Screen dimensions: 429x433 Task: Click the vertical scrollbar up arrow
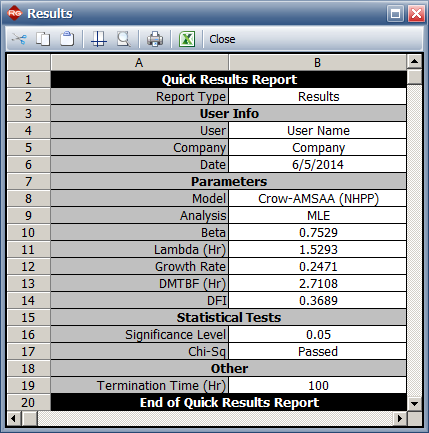click(x=414, y=61)
